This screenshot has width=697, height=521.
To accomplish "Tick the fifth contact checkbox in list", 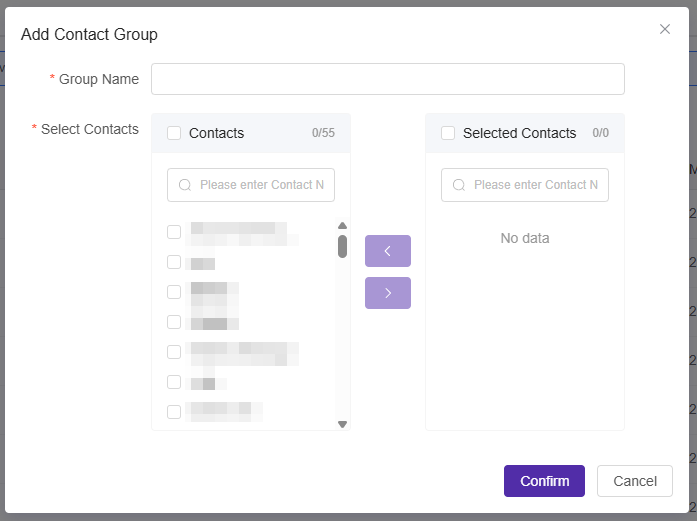I will (174, 352).
